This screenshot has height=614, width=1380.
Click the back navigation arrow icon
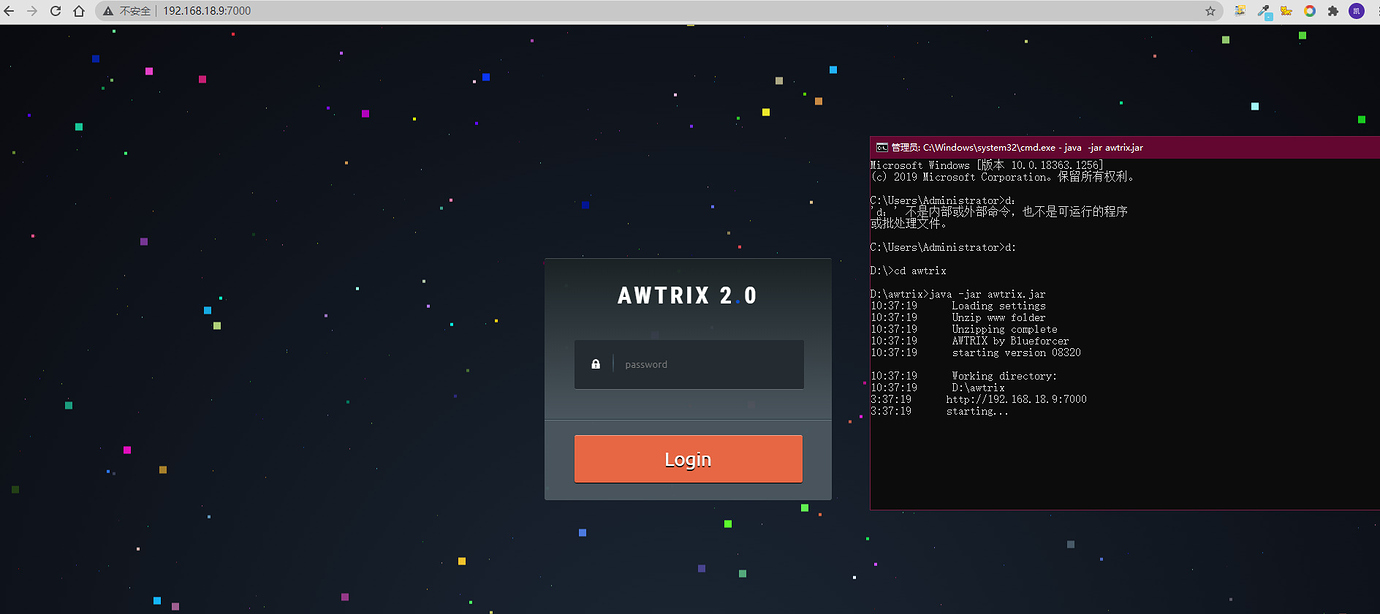coord(11,11)
